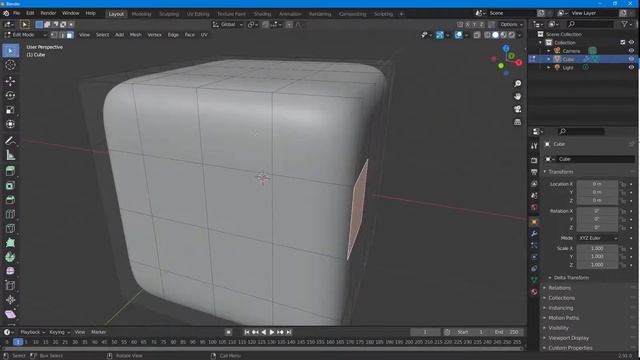Open the Object properties orange square tab

pos(534,222)
